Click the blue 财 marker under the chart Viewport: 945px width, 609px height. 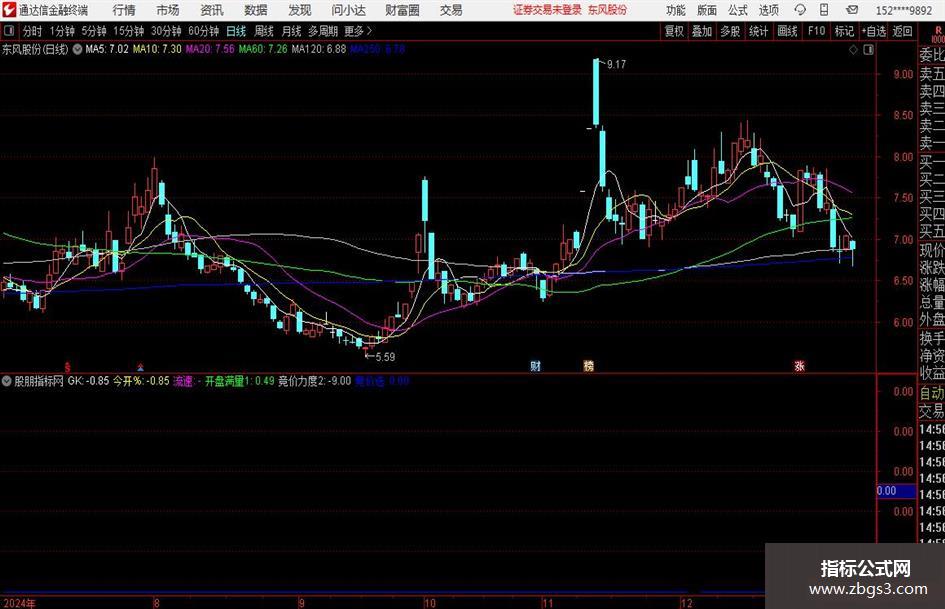(x=535, y=366)
